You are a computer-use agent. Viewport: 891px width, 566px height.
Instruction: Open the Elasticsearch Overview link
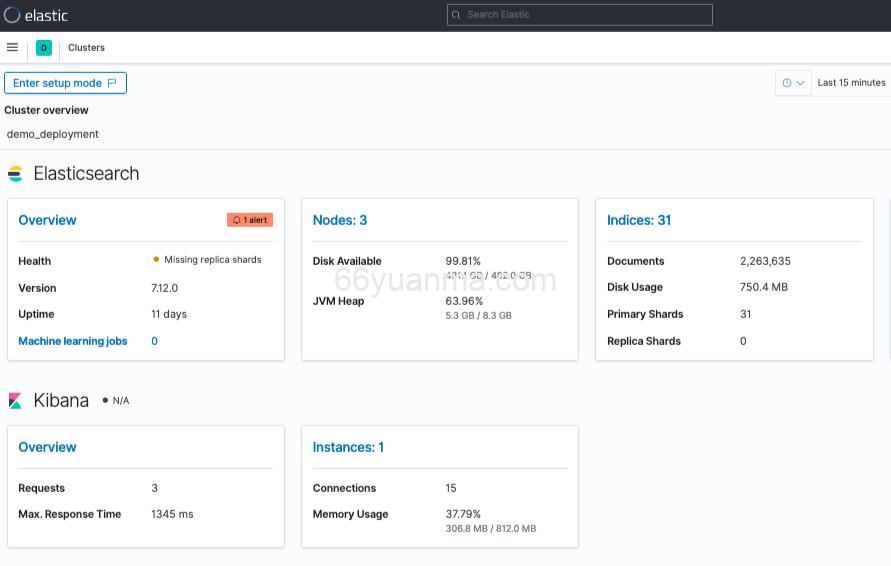47,220
